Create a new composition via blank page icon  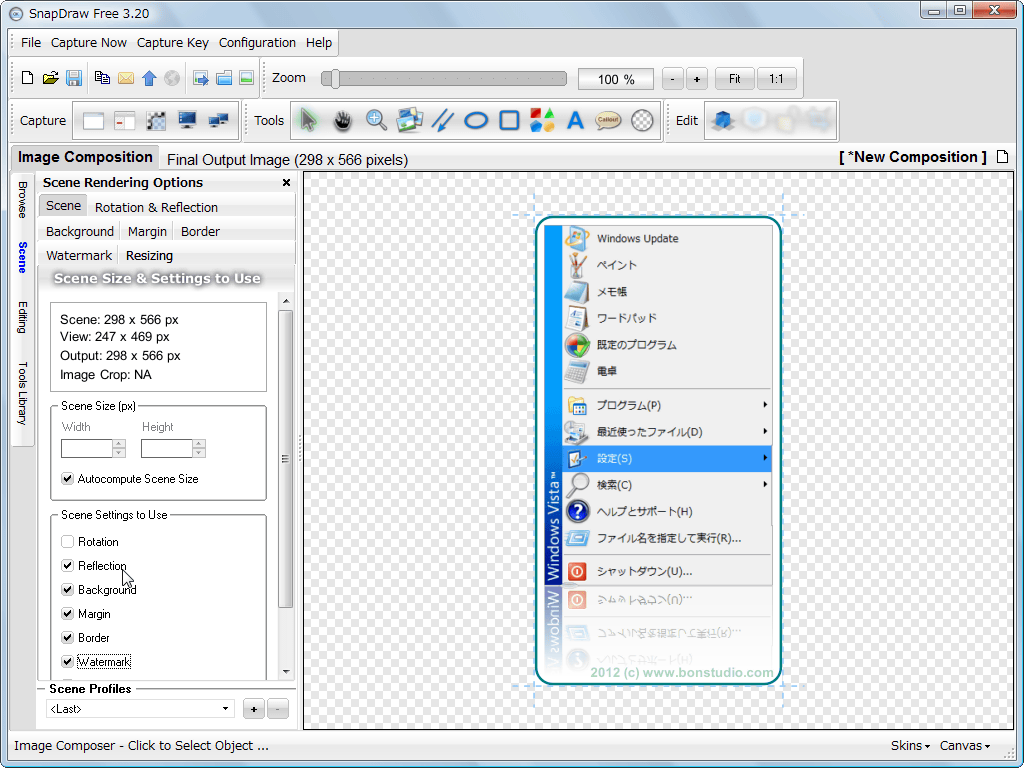tap(27, 78)
